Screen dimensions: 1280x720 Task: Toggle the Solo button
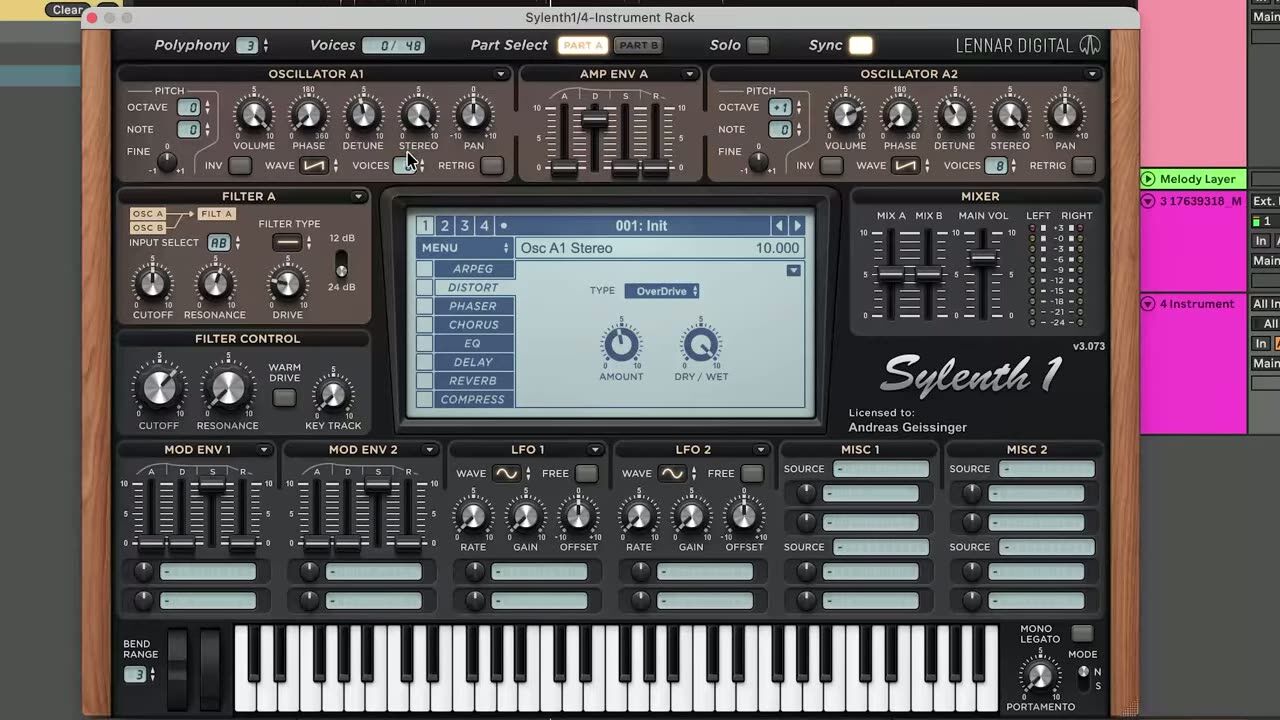point(759,45)
